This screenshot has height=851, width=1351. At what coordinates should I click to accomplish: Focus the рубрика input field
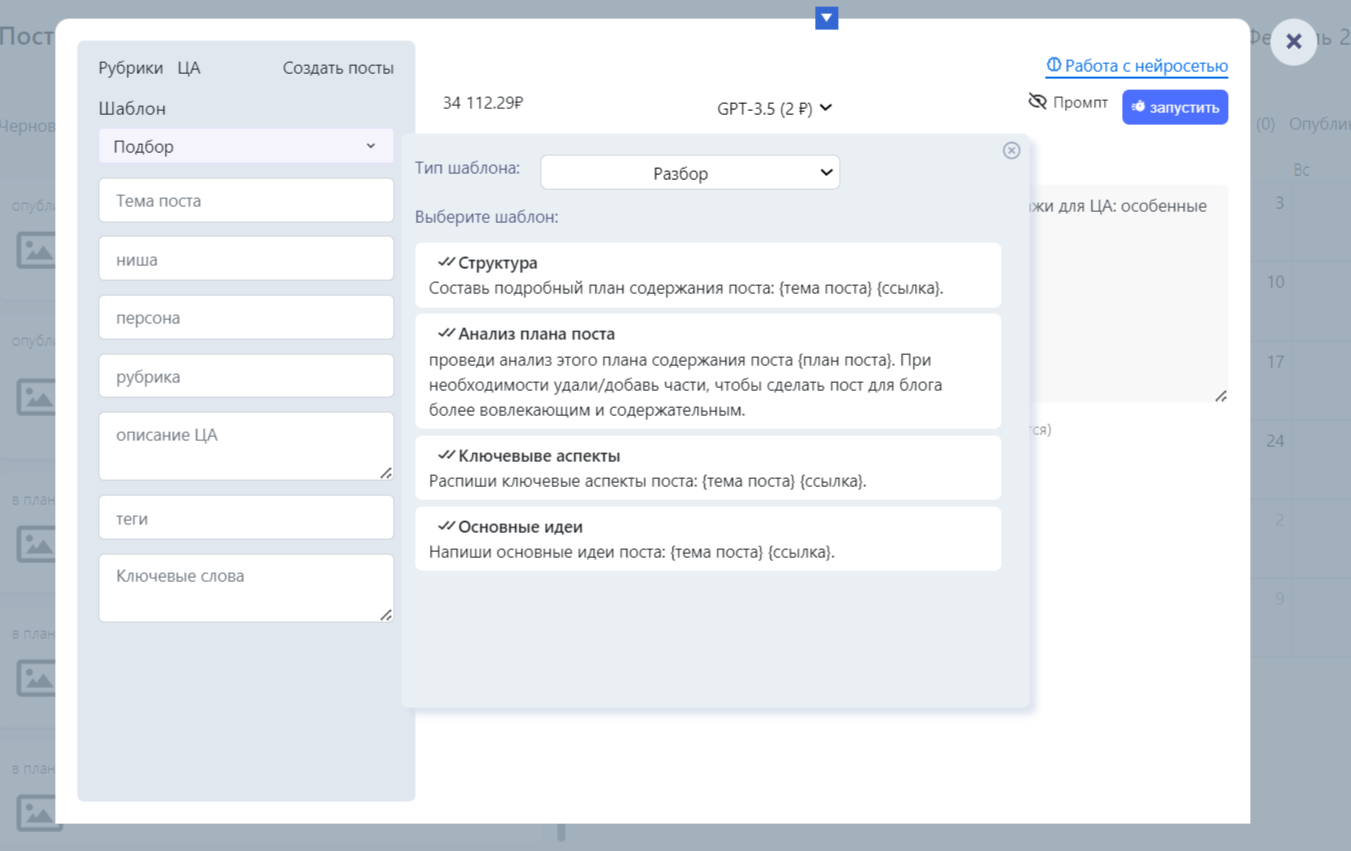click(x=246, y=377)
